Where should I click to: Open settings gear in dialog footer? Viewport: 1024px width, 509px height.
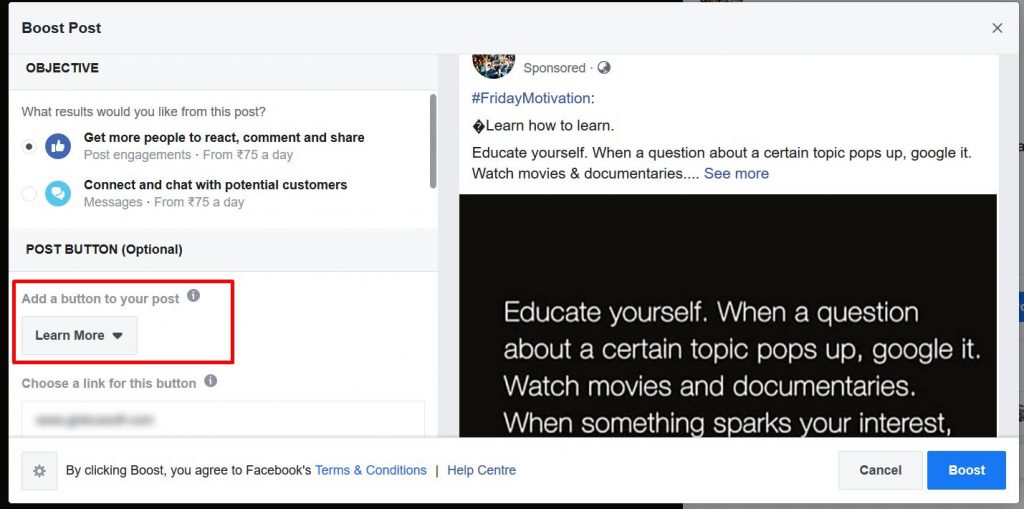(x=39, y=470)
